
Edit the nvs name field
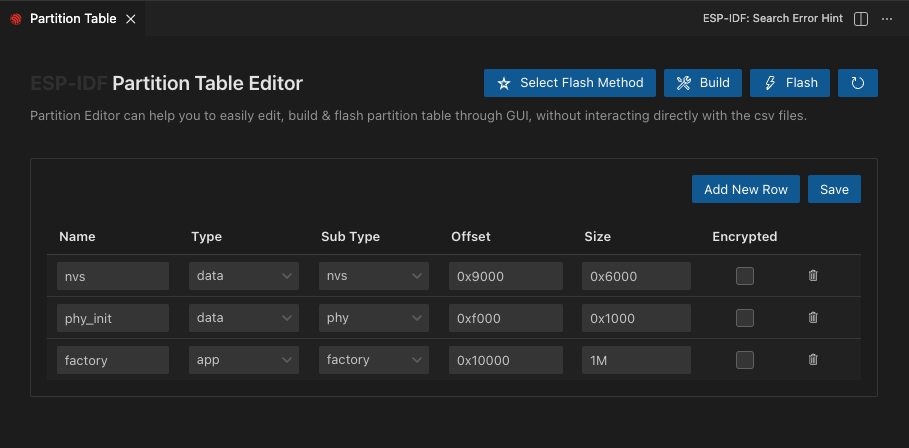(x=113, y=276)
